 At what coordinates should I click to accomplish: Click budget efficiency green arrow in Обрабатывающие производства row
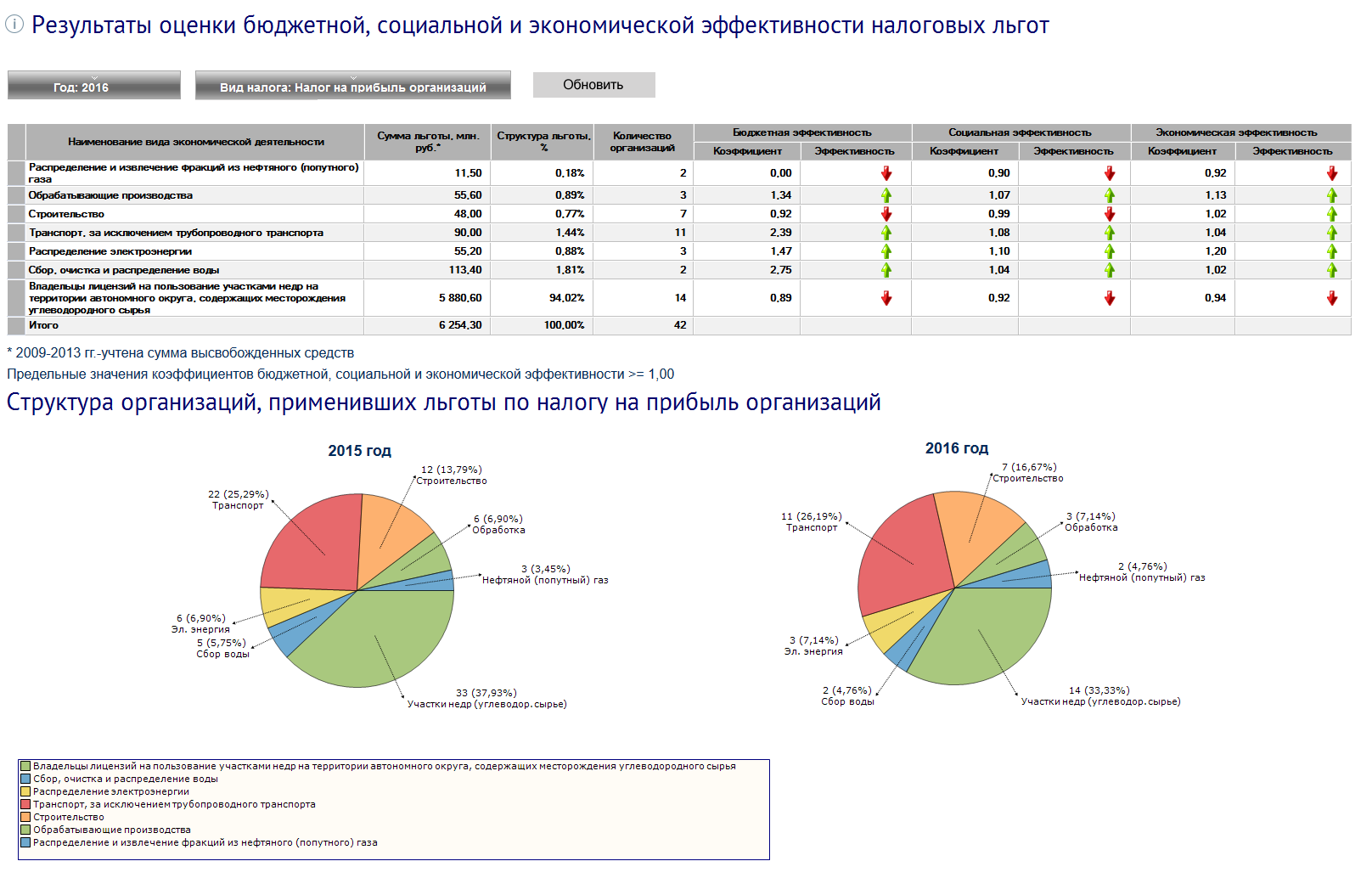[x=886, y=195]
